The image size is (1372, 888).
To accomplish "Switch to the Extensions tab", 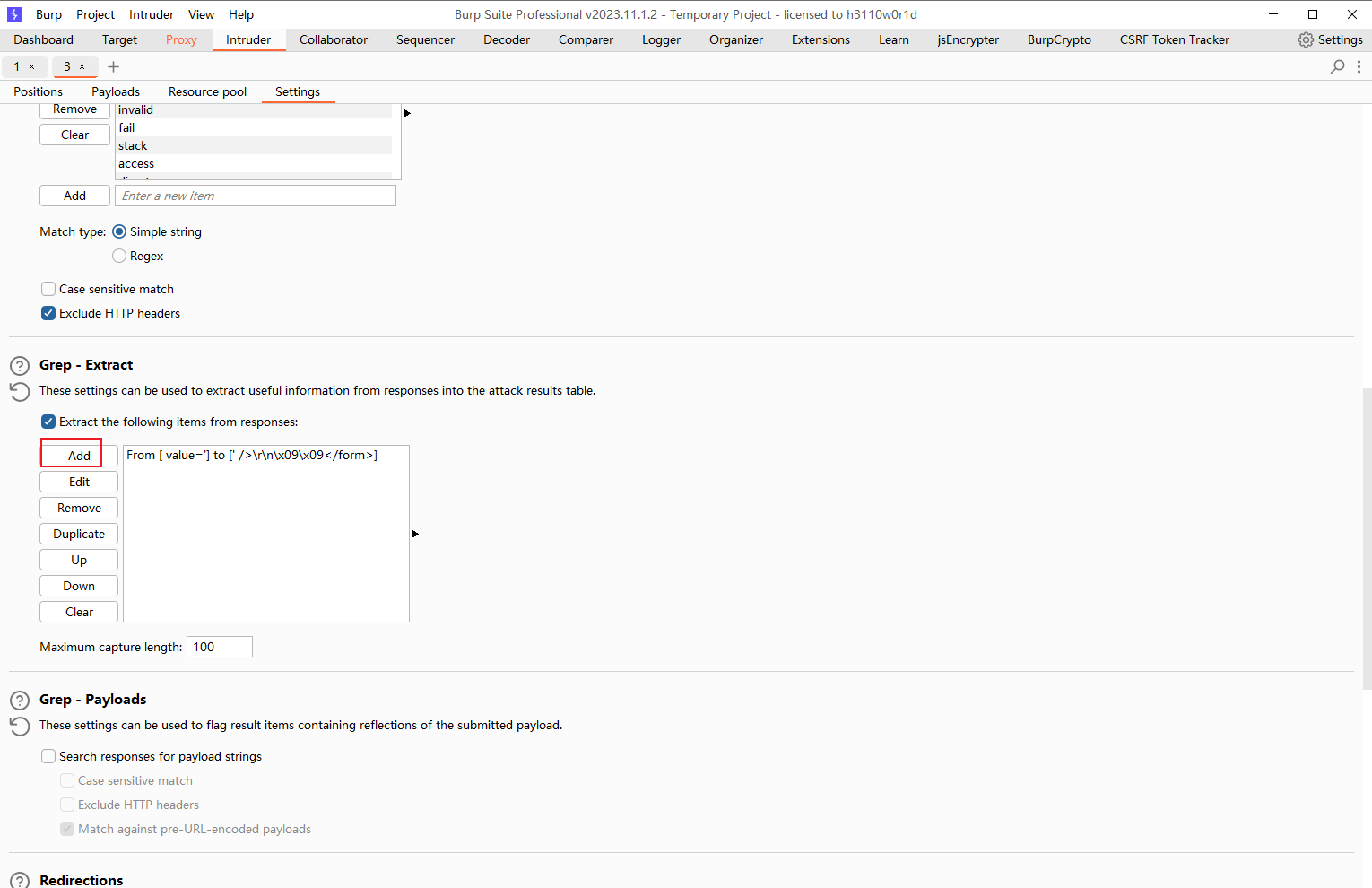I will 821,39.
